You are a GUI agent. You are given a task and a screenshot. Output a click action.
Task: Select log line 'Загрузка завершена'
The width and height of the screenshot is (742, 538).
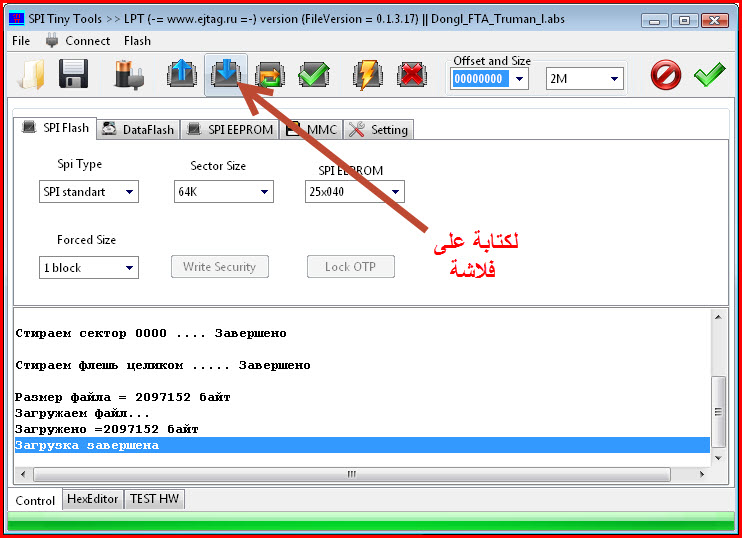coord(362,445)
